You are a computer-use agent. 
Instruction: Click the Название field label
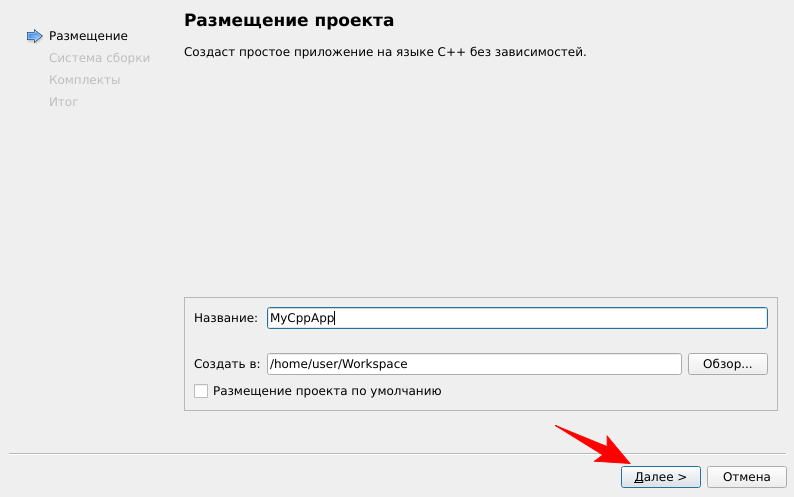(225, 318)
